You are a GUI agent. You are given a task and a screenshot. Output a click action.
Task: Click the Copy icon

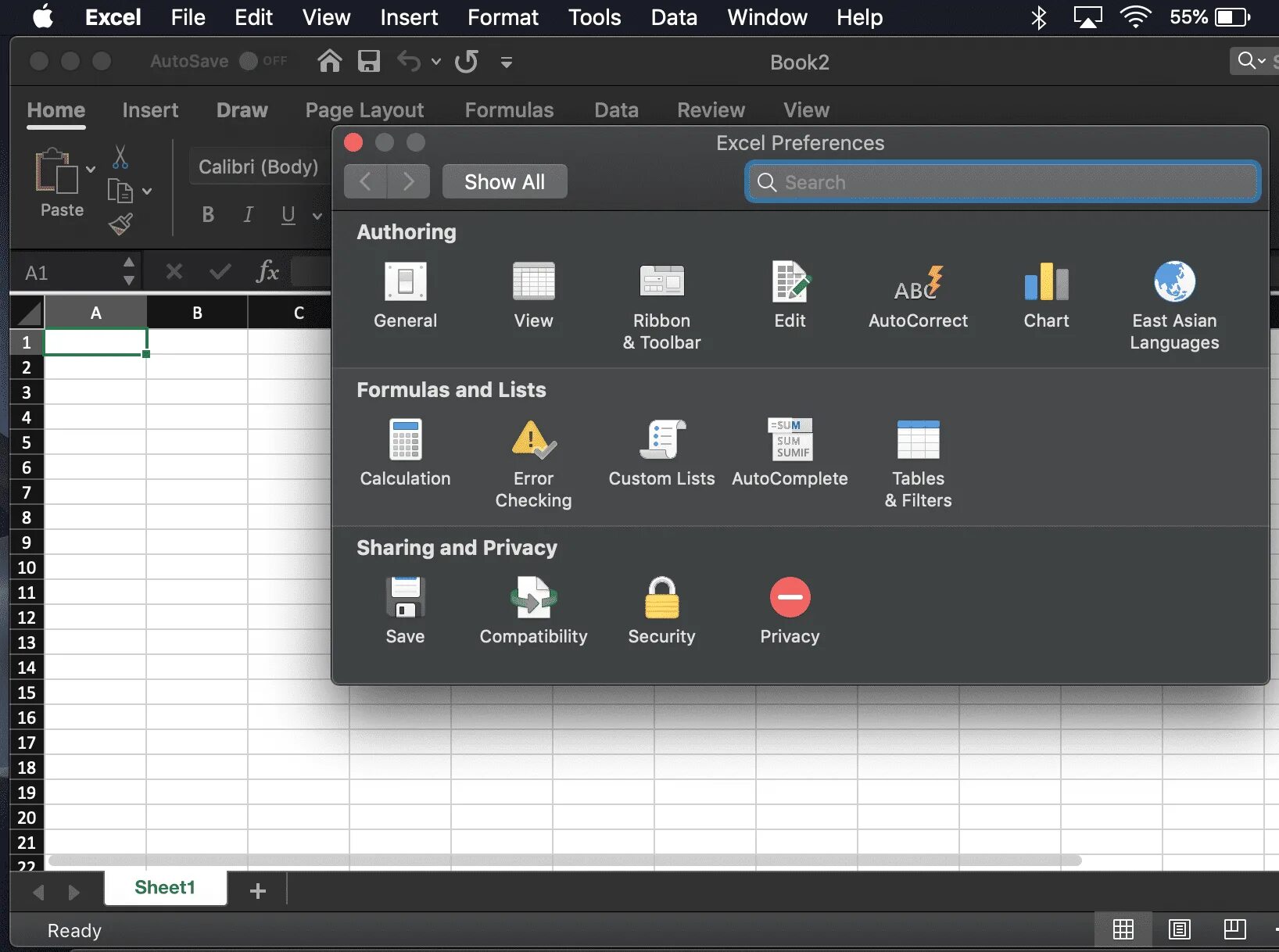point(120,191)
